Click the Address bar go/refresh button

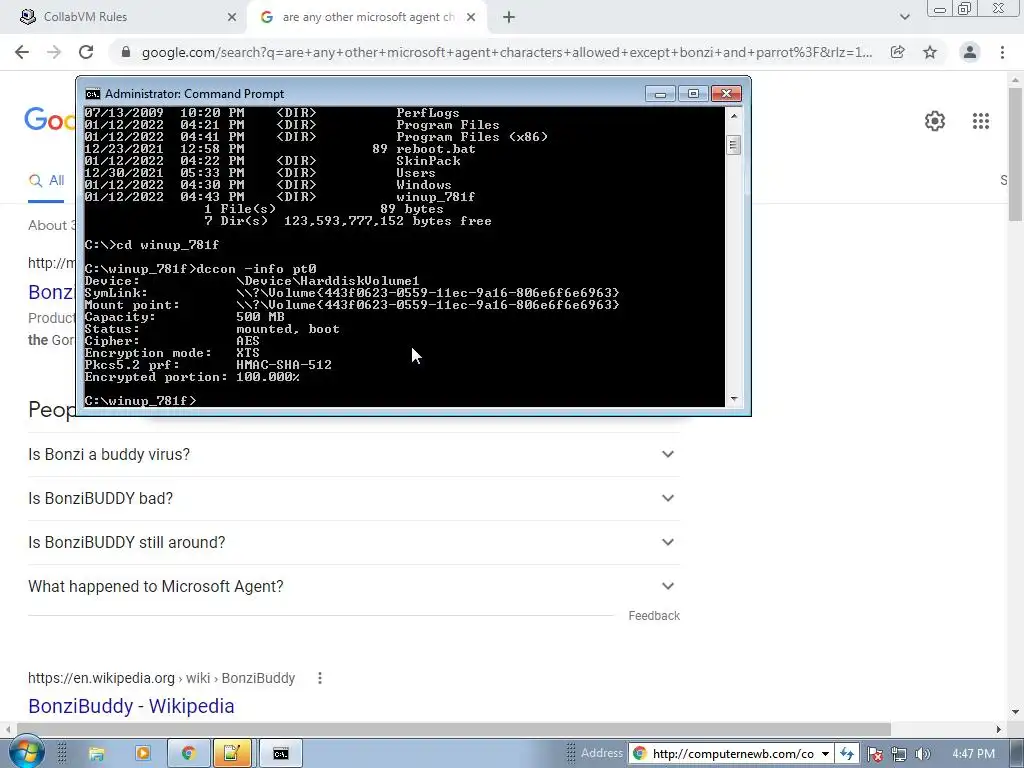[846, 754]
